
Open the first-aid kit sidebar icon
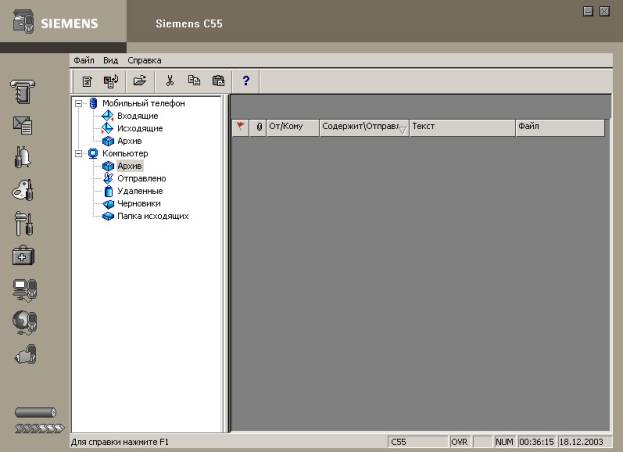(x=23, y=255)
